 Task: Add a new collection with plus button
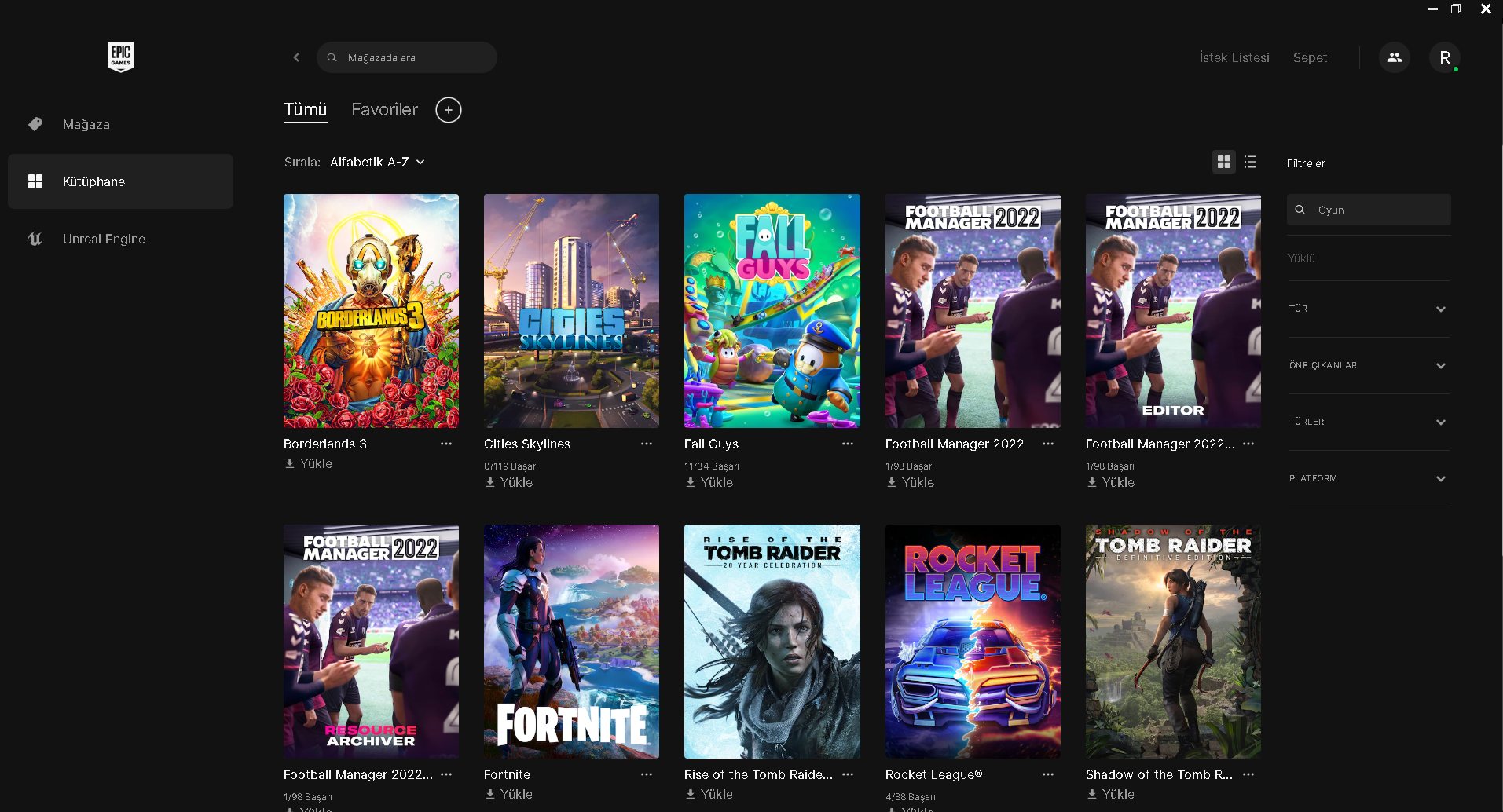[x=449, y=110]
